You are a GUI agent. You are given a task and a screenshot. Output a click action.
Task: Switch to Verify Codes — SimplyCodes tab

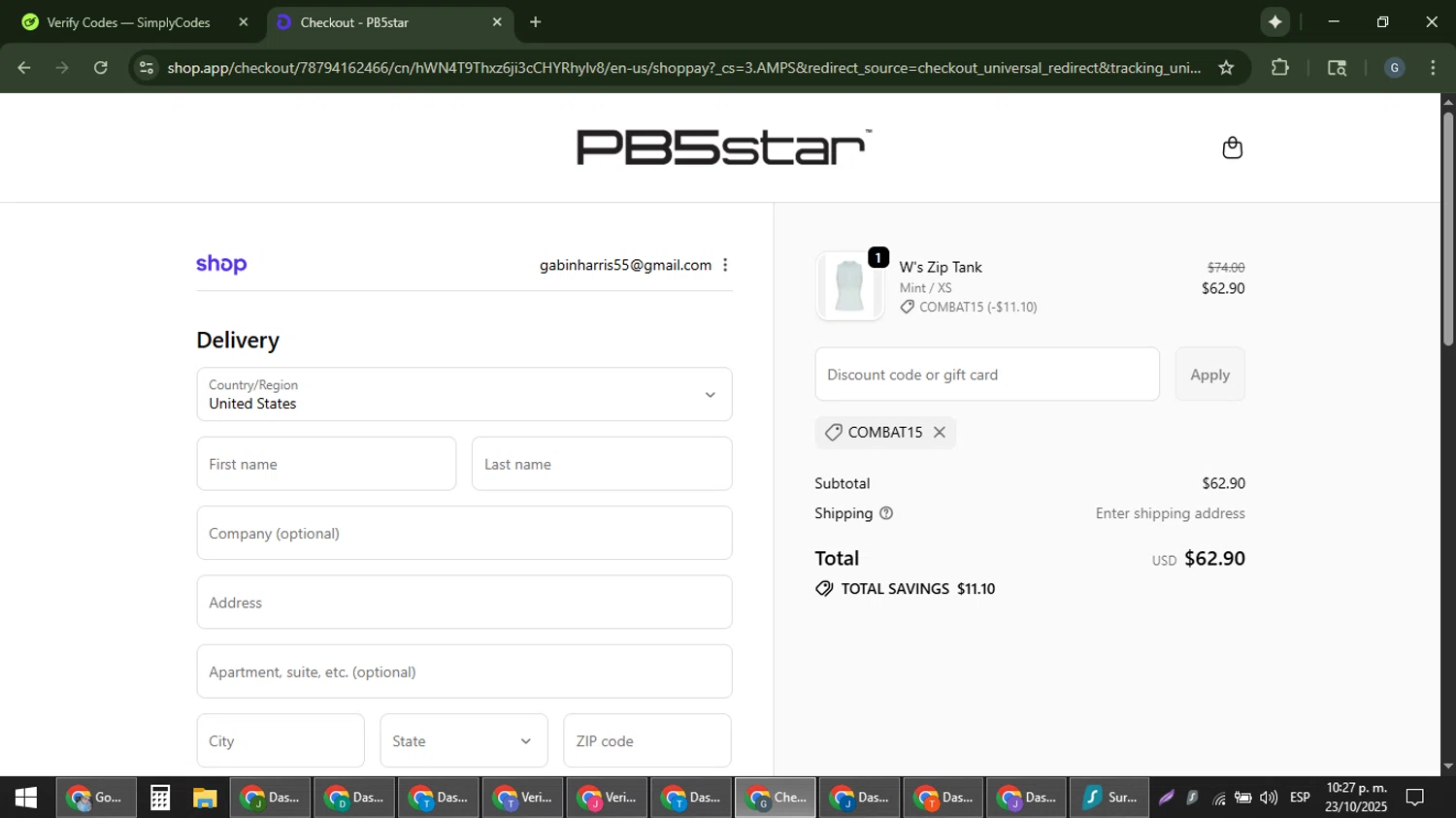131,21
